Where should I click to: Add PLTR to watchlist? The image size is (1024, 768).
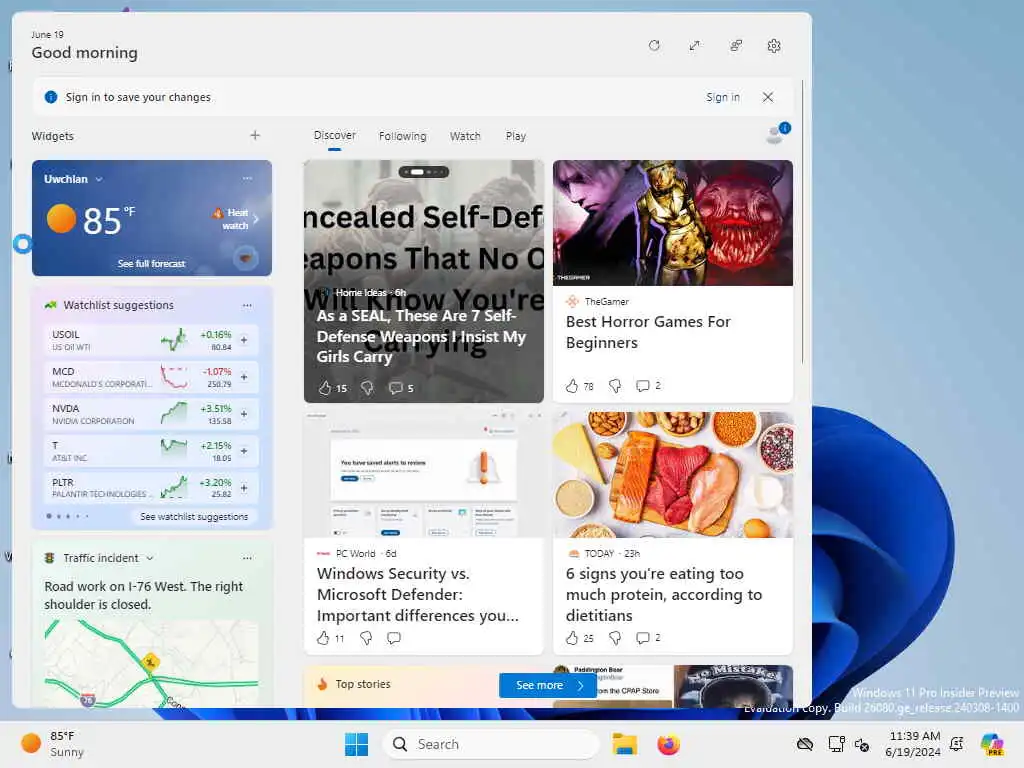244,488
